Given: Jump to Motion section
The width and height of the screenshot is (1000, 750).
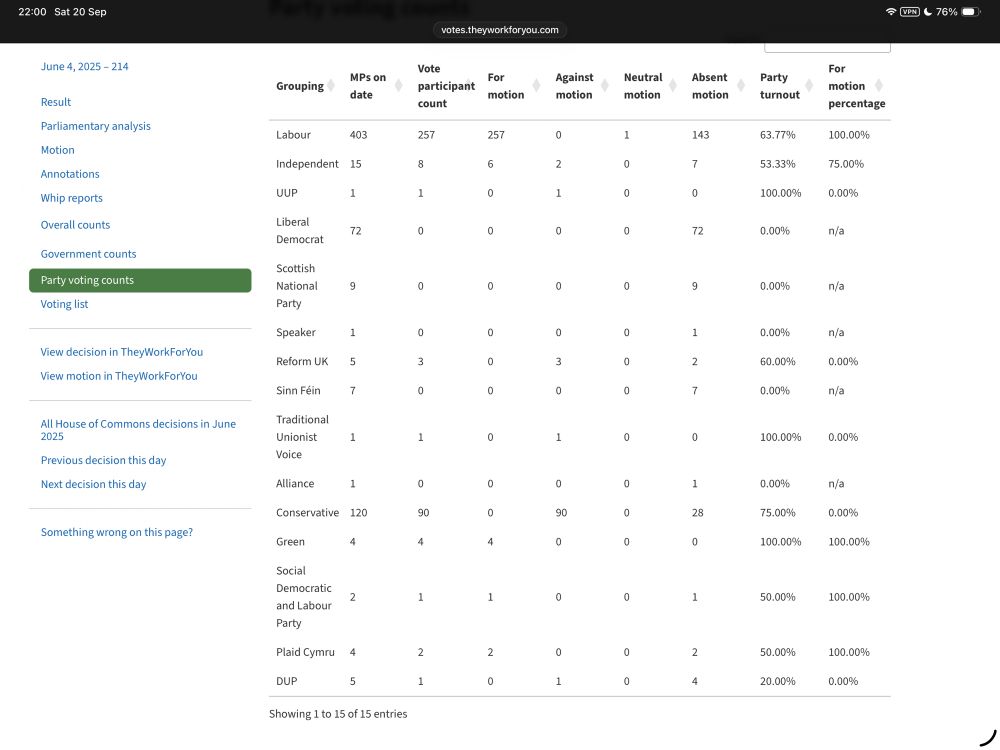Looking at the screenshot, I should pos(57,150).
